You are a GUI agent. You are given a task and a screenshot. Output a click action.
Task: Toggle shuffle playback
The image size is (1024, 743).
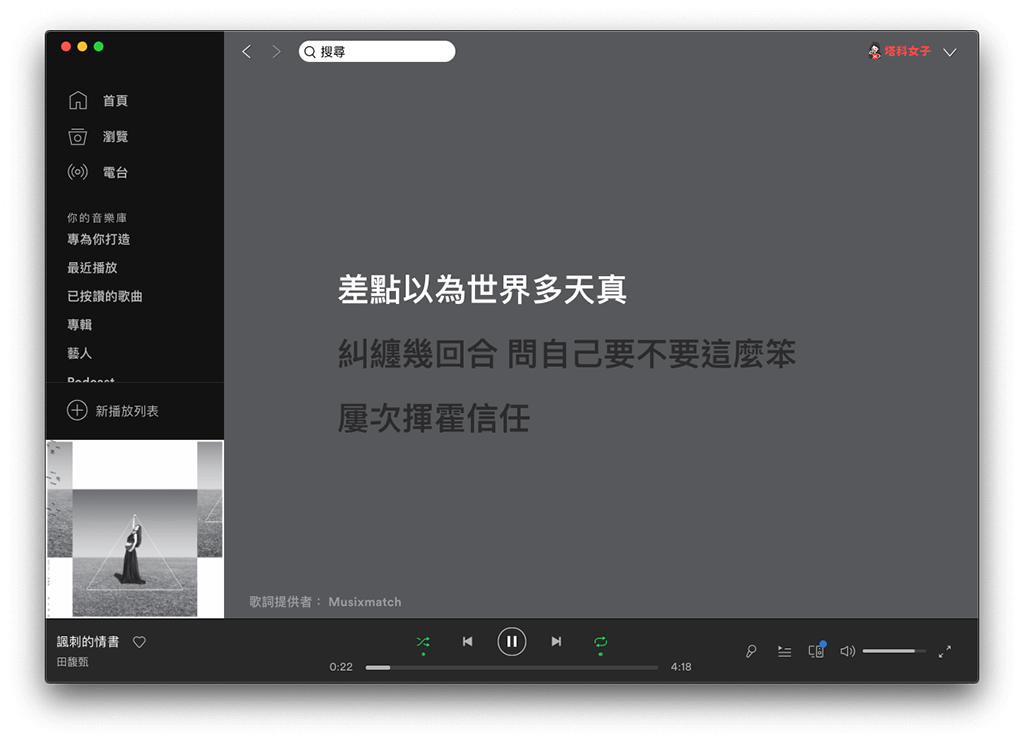click(423, 642)
